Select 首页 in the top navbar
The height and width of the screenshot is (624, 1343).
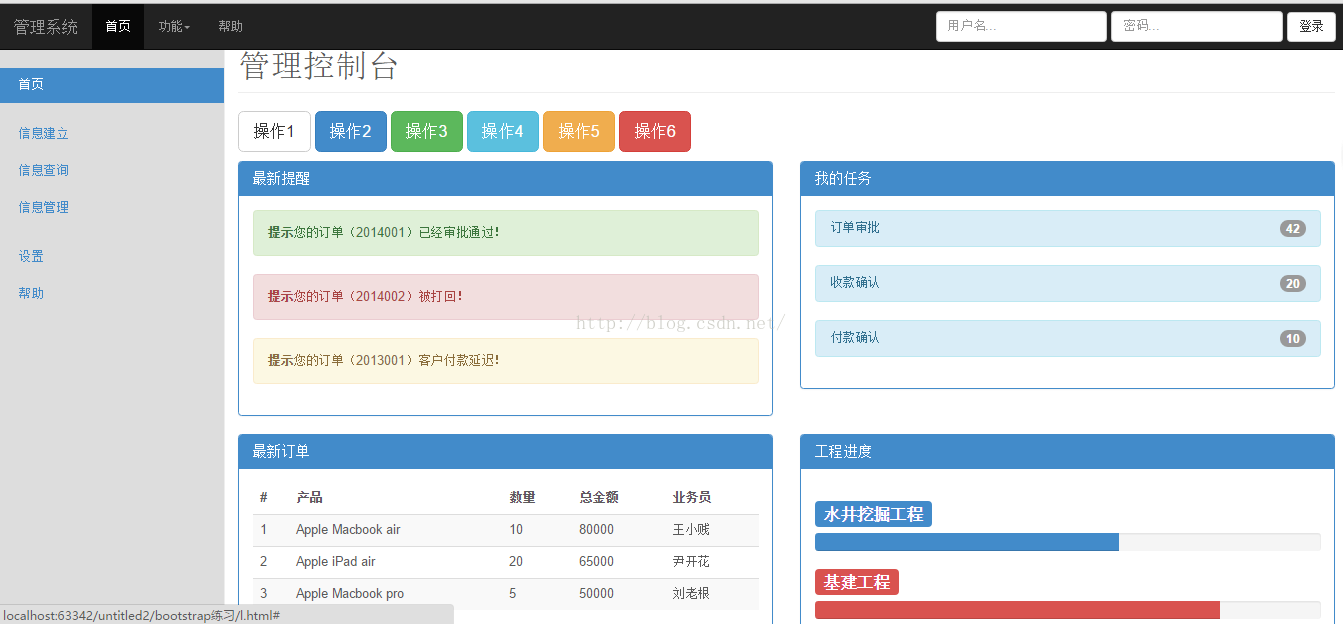pos(118,27)
